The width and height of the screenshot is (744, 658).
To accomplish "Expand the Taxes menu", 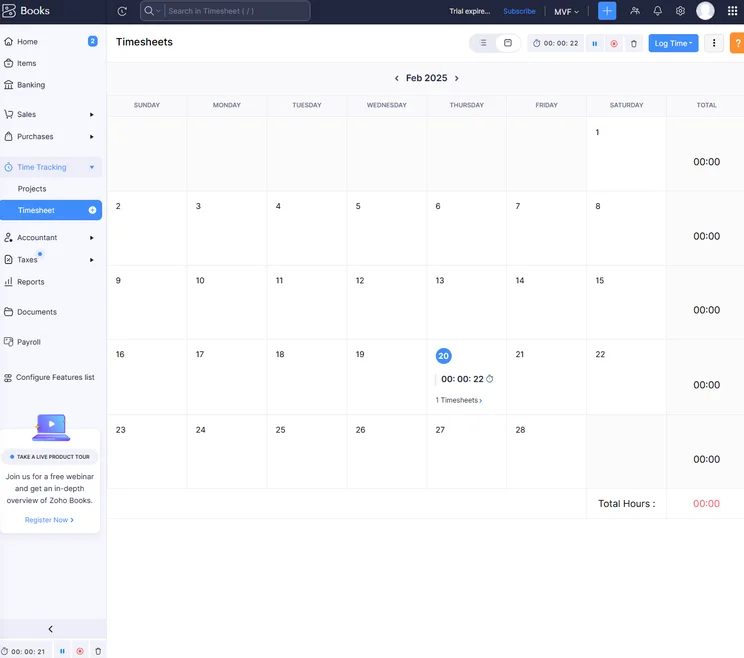I will [51, 260].
